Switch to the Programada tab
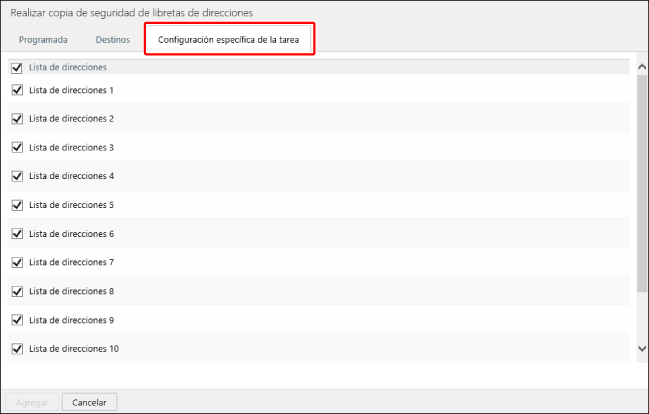The image size is (649, 414). pos(43,40)
